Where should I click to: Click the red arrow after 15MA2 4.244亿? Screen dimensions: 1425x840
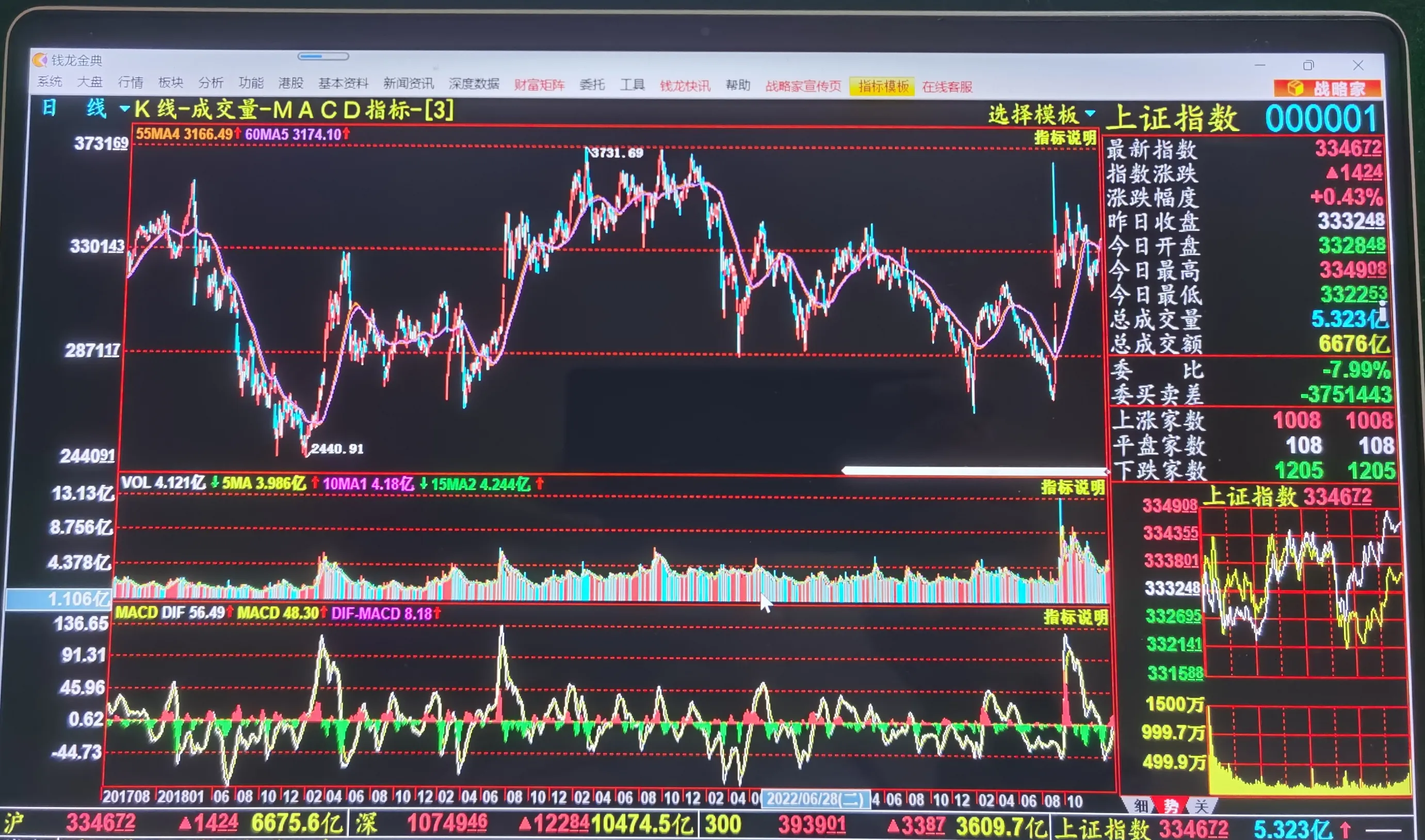pos(539,484)
